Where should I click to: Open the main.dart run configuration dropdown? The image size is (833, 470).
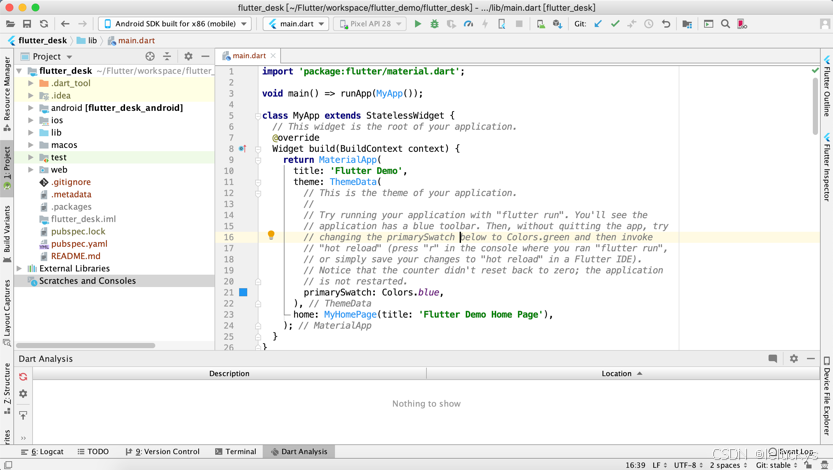pos(296,24)
